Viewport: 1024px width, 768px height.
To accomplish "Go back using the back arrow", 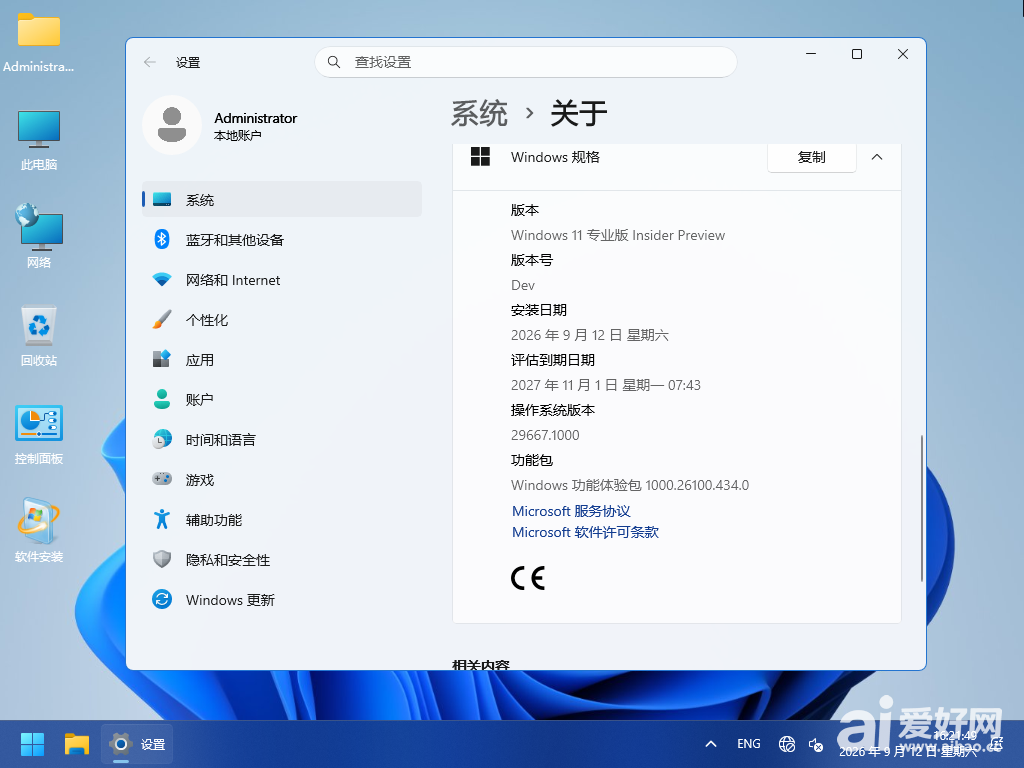I will click(x=150, y=62).
